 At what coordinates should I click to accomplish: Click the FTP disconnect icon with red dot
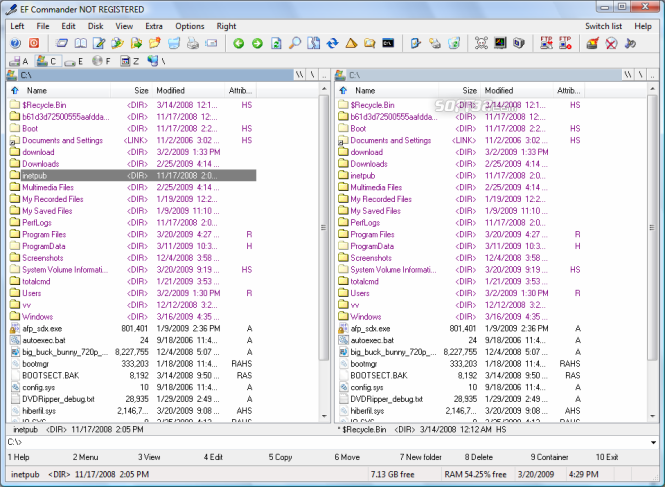coord(565,43)
